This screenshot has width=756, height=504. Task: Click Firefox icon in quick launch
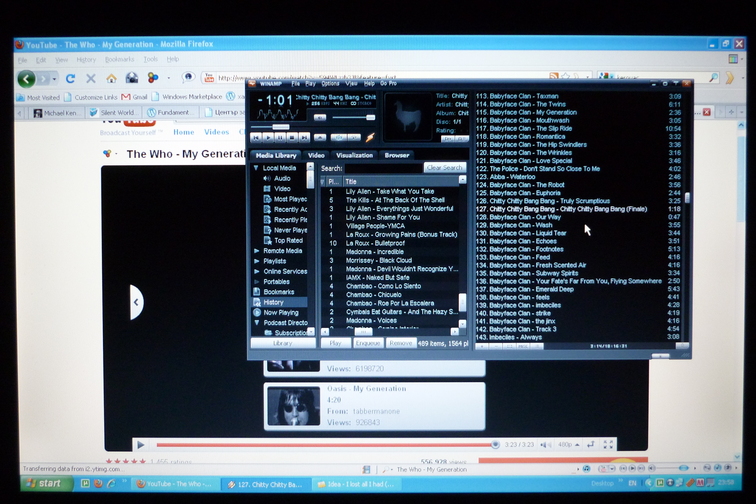point(98,483)
